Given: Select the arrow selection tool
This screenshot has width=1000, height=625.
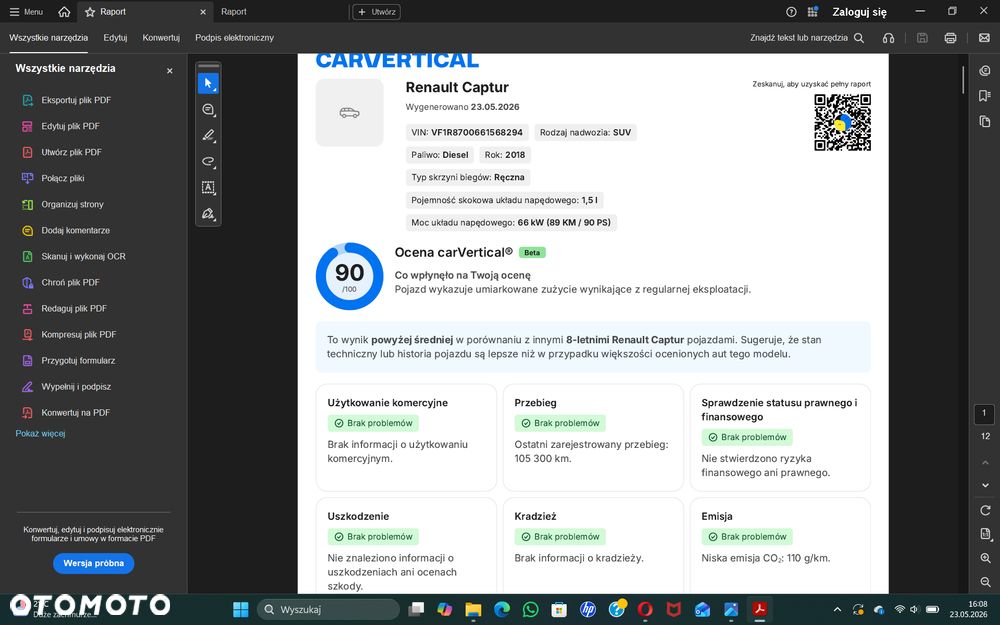Looking at the screenshot, I should (x=208, y=83).
